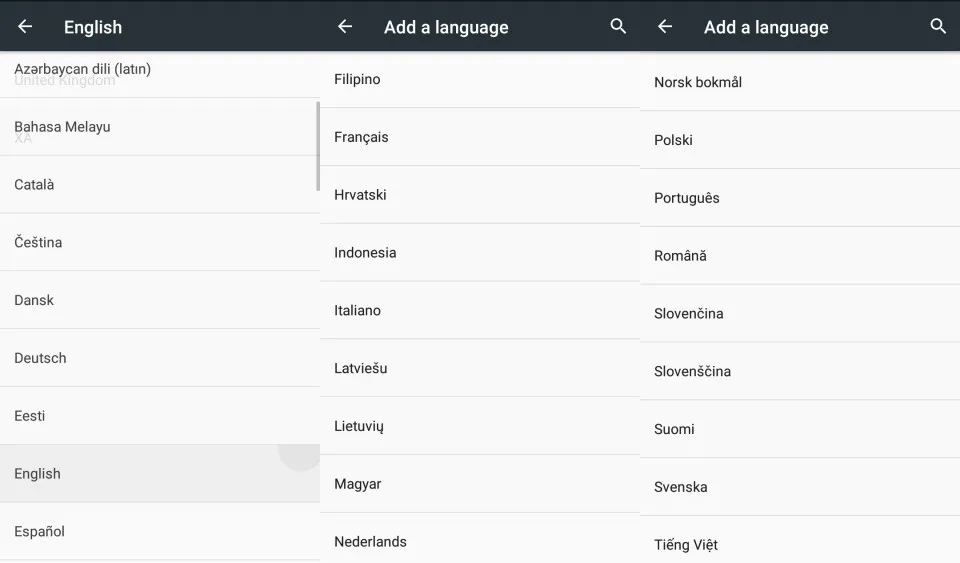960x563 pixels.
Task: Go back from the English screen
Action: [25, 26]
